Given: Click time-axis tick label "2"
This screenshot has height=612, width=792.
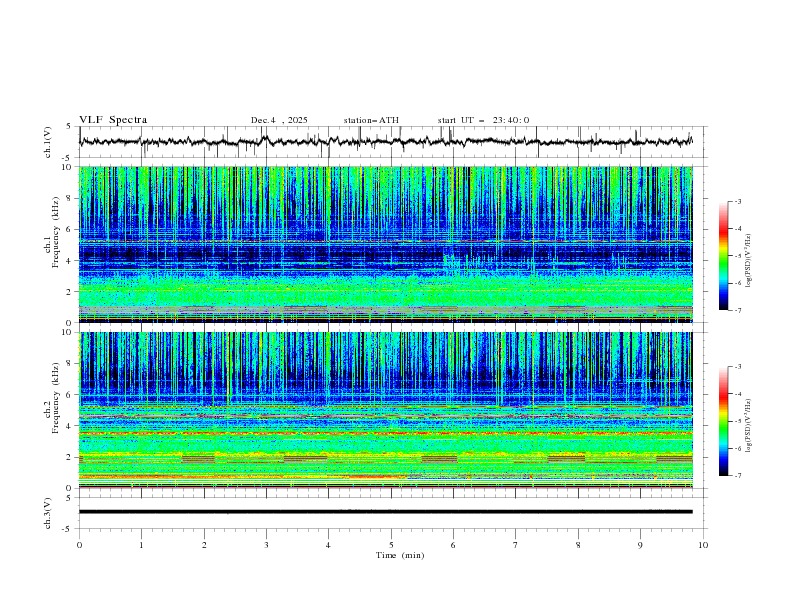Looking at the screenshot, I should pyautogui.click(x=204, y=545).
